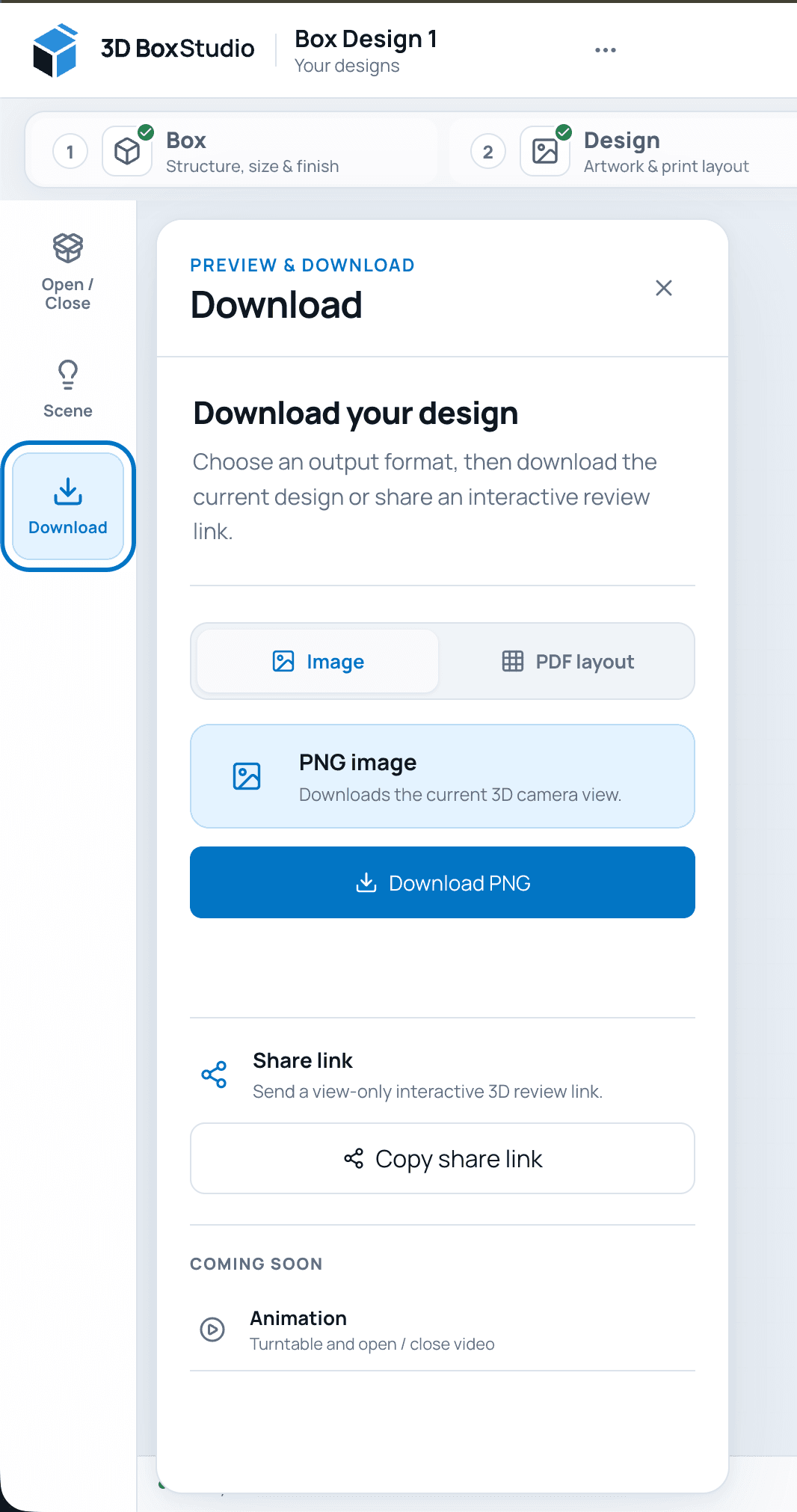Click the Download PNG button
This screenshot has height=1512, width=797.
pyautogui.click(x=443, y=882)
